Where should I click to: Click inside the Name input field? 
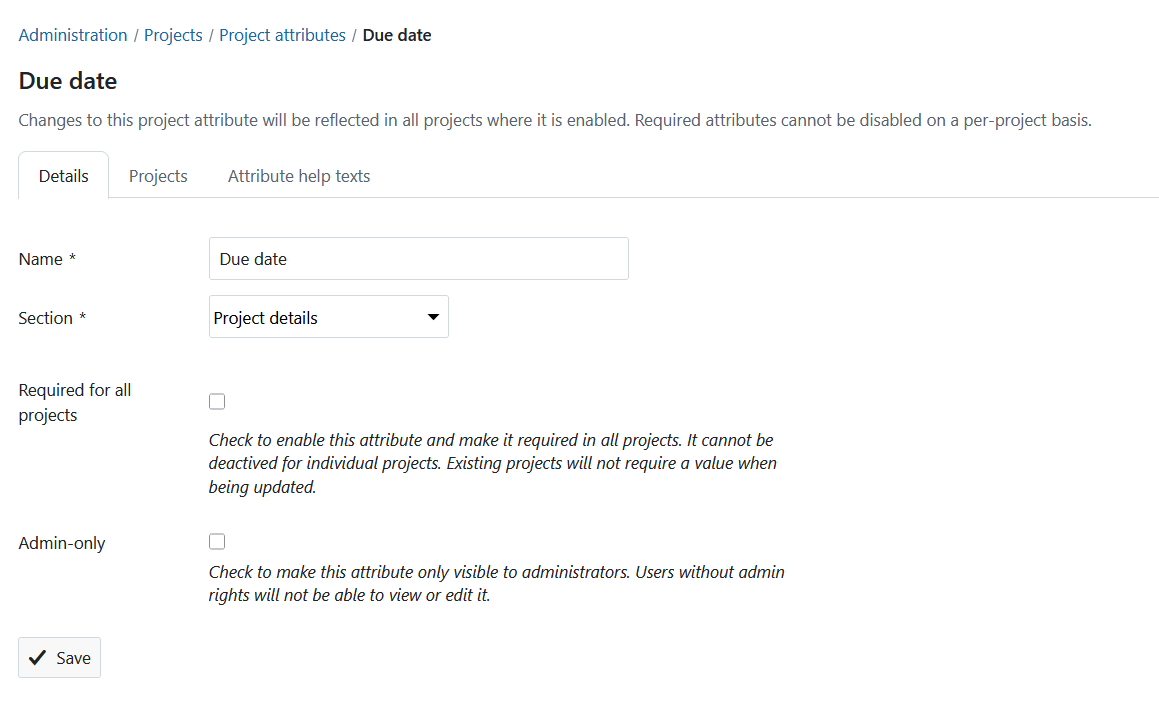[x=418, y=258]
